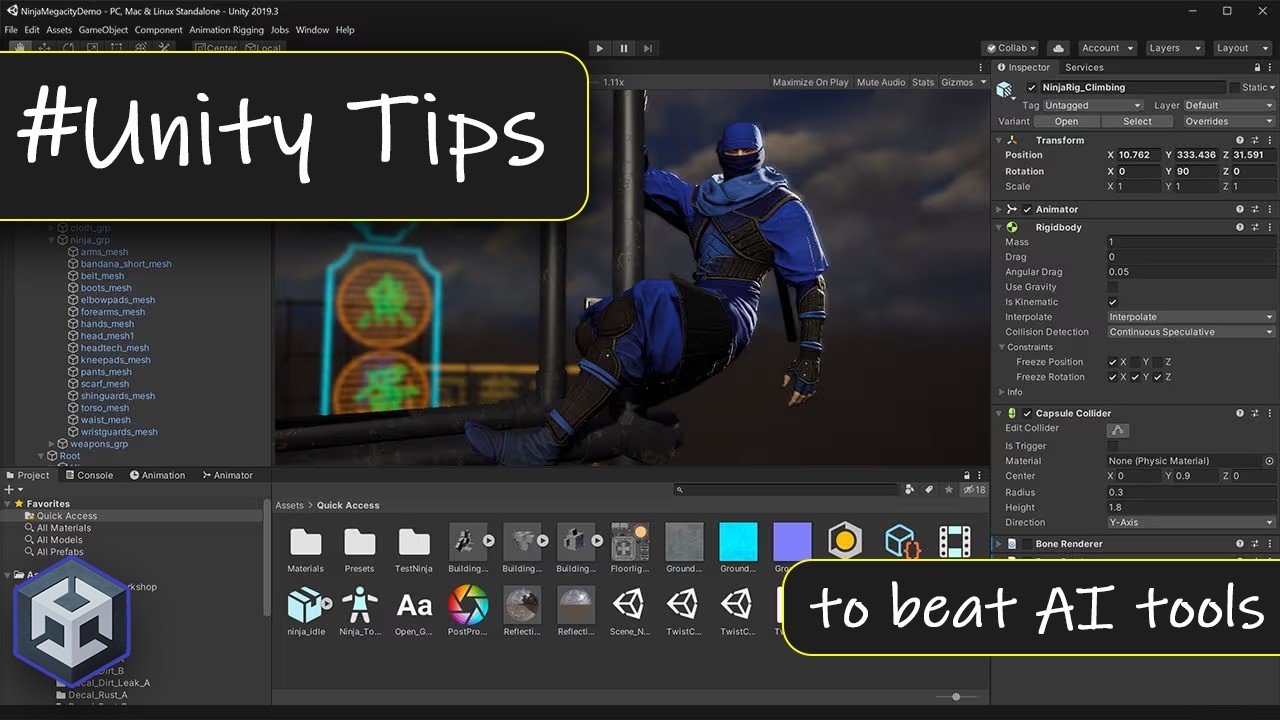
Task: Click the Search by Label tag icon
Action: pos(929,490)
